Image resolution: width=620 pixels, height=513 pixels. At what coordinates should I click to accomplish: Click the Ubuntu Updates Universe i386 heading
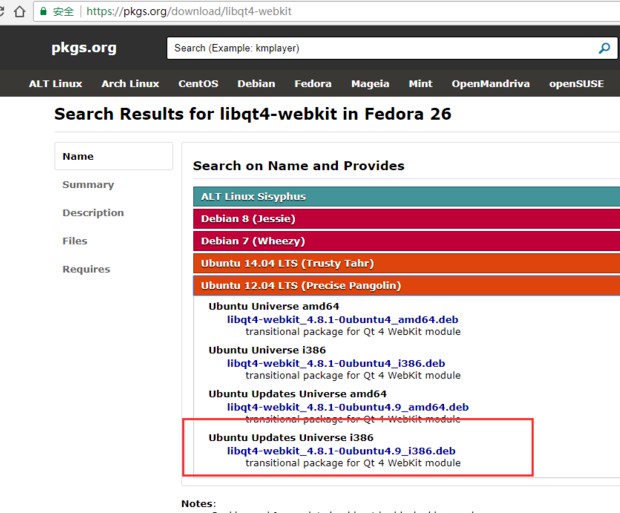[291, 438]
